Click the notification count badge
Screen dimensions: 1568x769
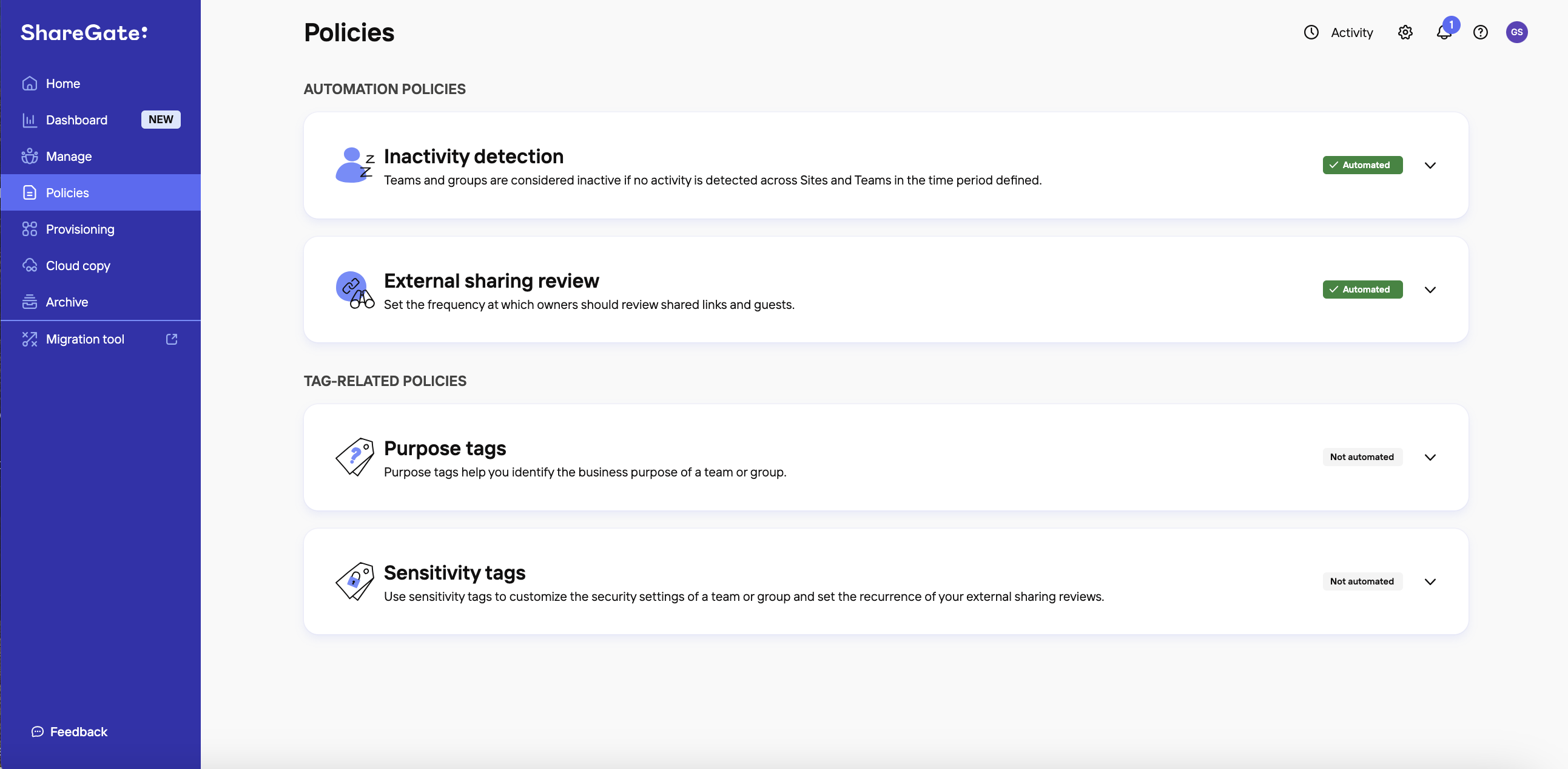pyautogui.click(x=1451, y=24)
